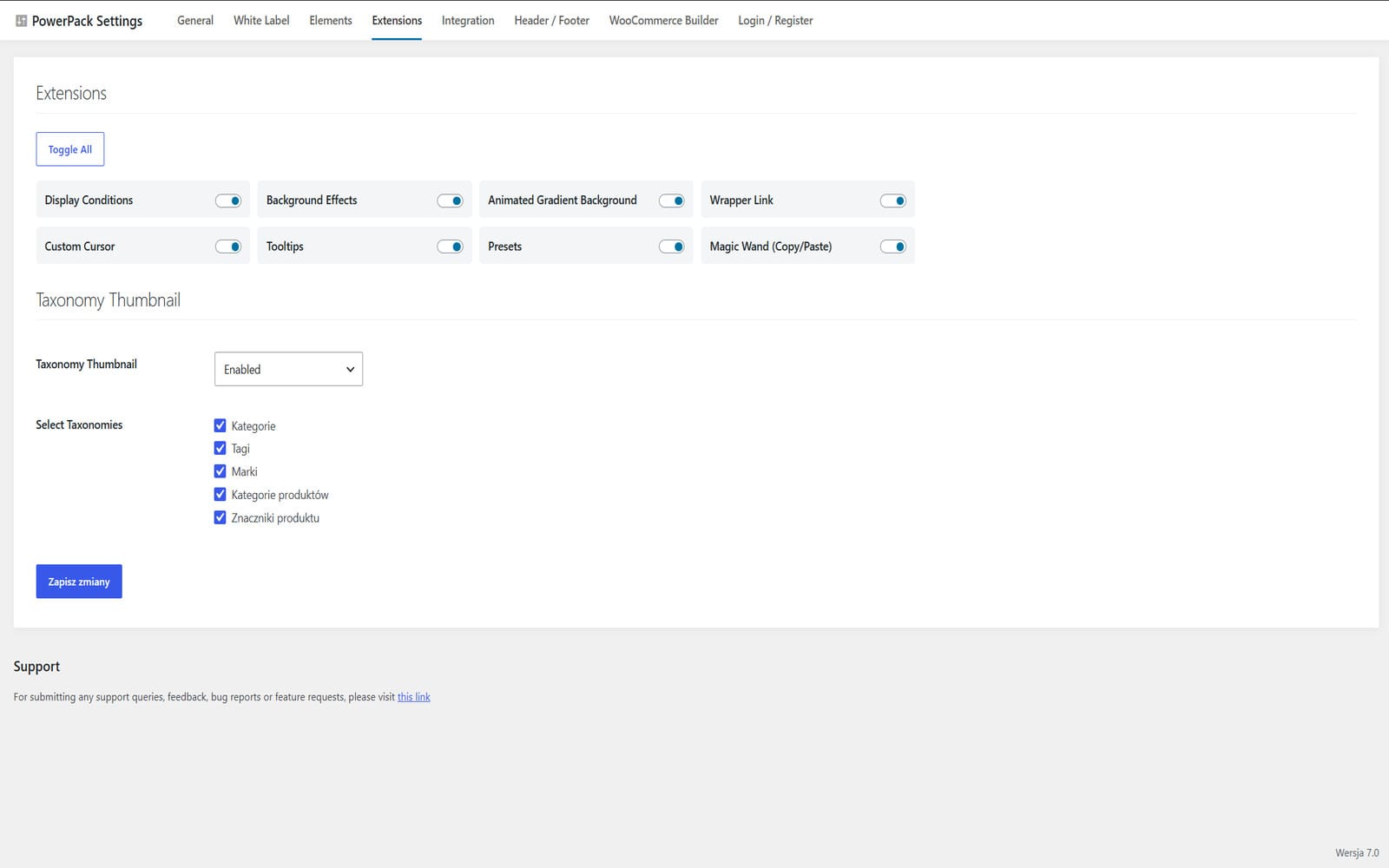Viewport: 1389px width, 868px height.
Task: Switch off the Wrapper Link toggle
Action: [x=893, y=201]
